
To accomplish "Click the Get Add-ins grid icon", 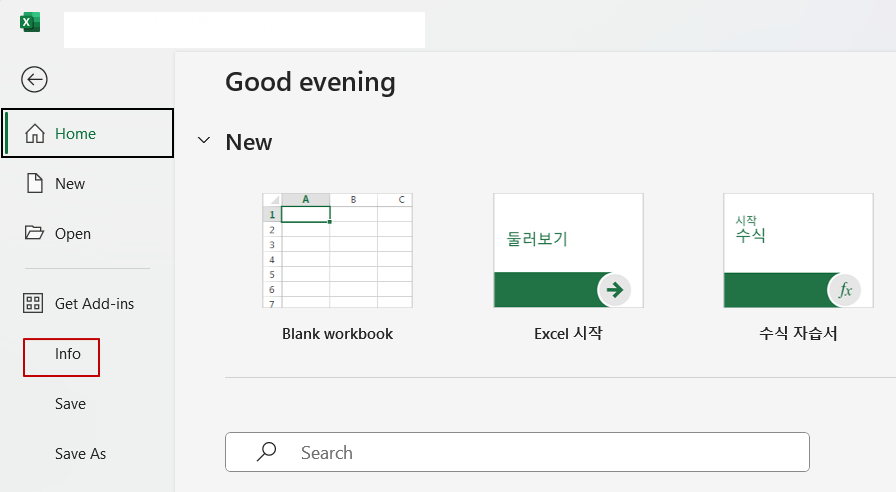I will click(x=33, y=303).
